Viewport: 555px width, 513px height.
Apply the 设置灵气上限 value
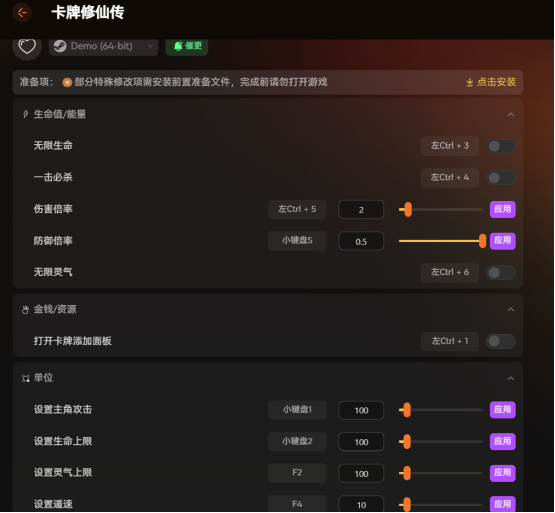tap(503, 473)
